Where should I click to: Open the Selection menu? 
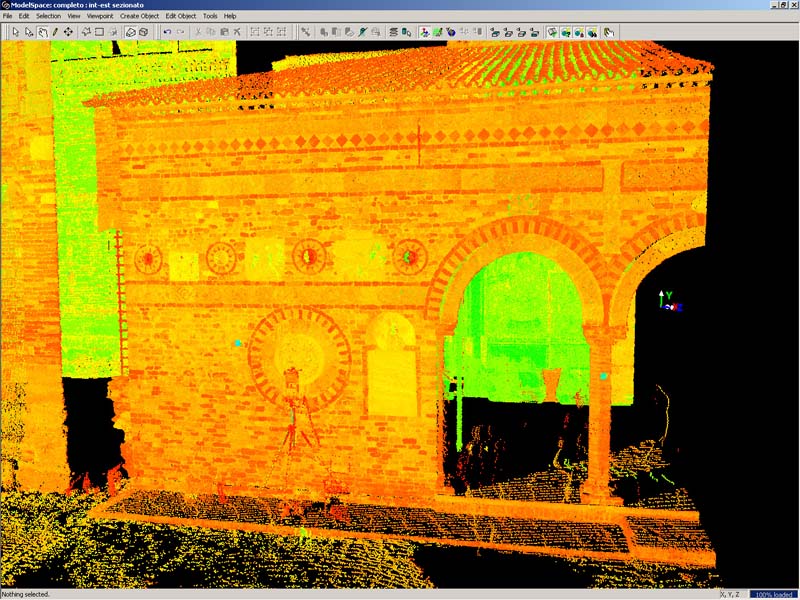(48, 16)
